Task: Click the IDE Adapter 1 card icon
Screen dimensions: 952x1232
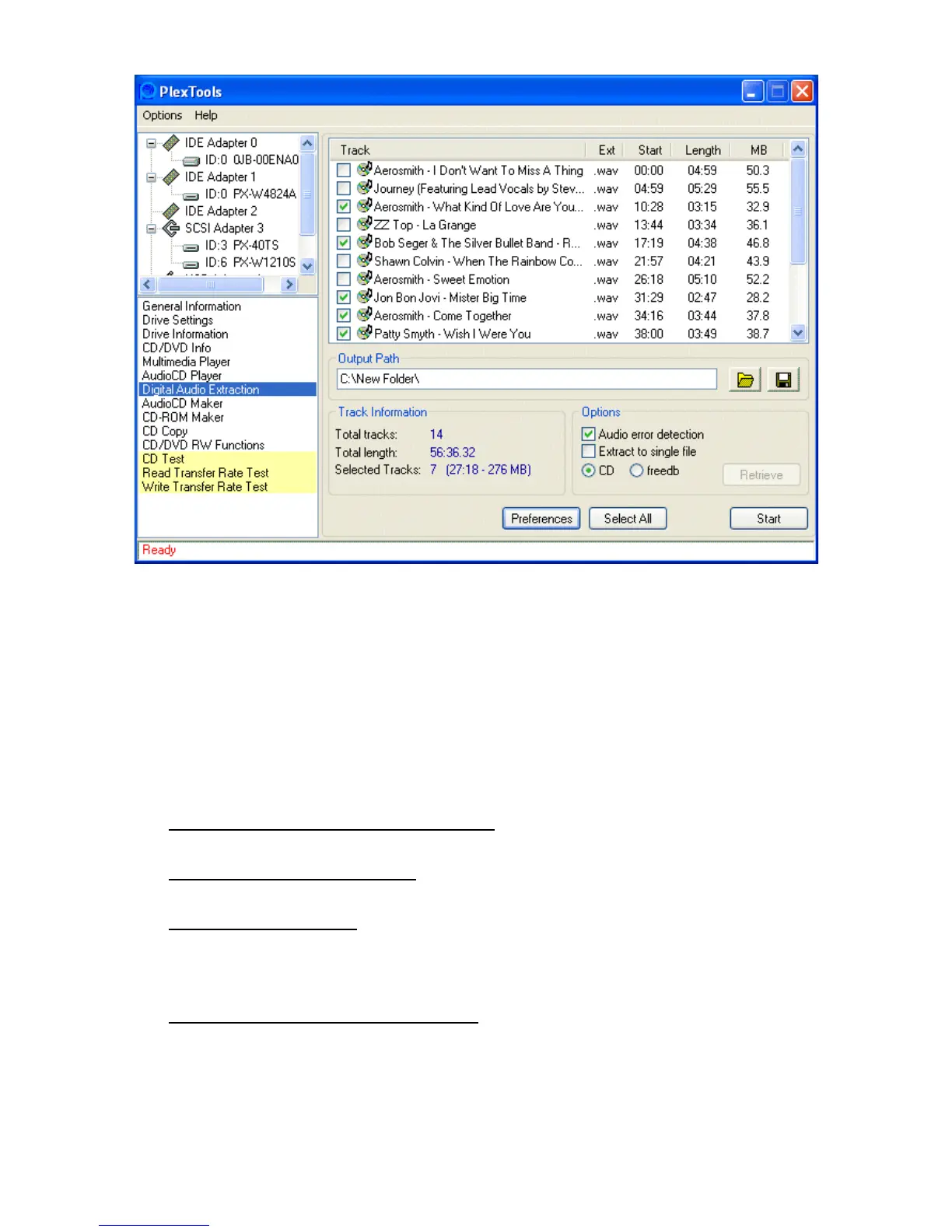Action: 171,177
